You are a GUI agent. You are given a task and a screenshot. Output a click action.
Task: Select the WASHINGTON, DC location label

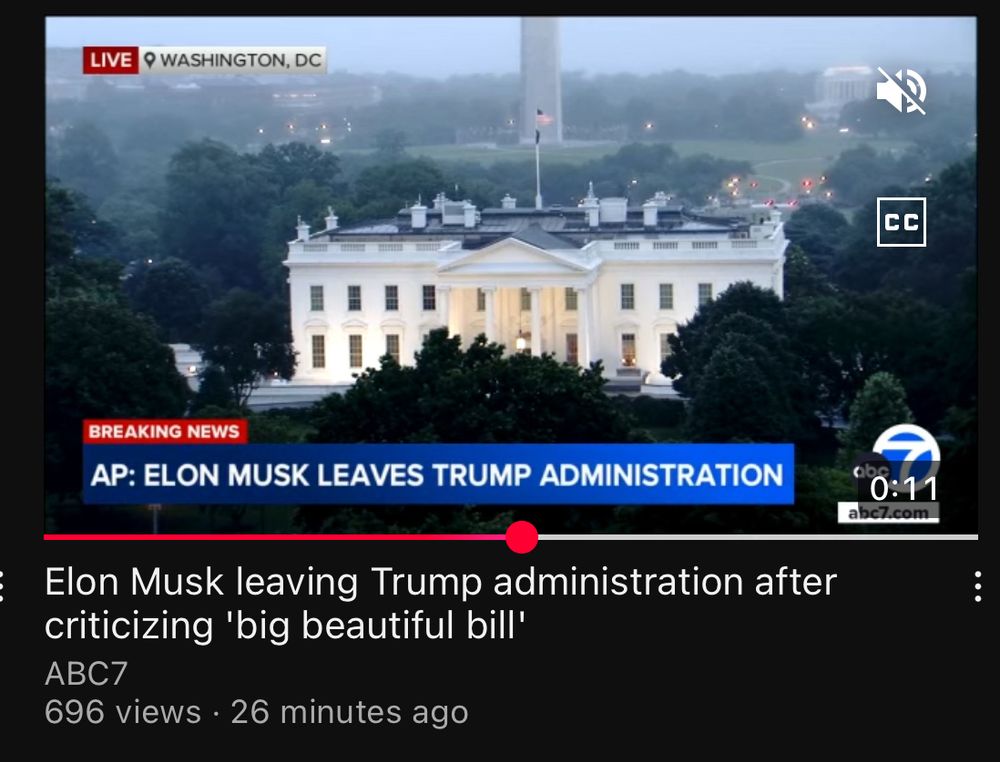point(240,60)
